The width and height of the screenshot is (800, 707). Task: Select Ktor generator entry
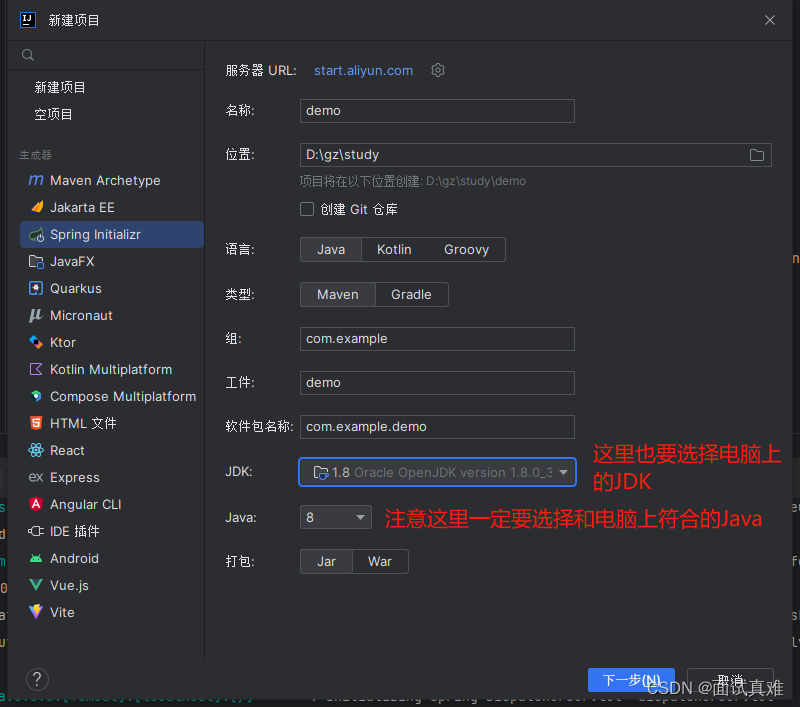[112, 342]
